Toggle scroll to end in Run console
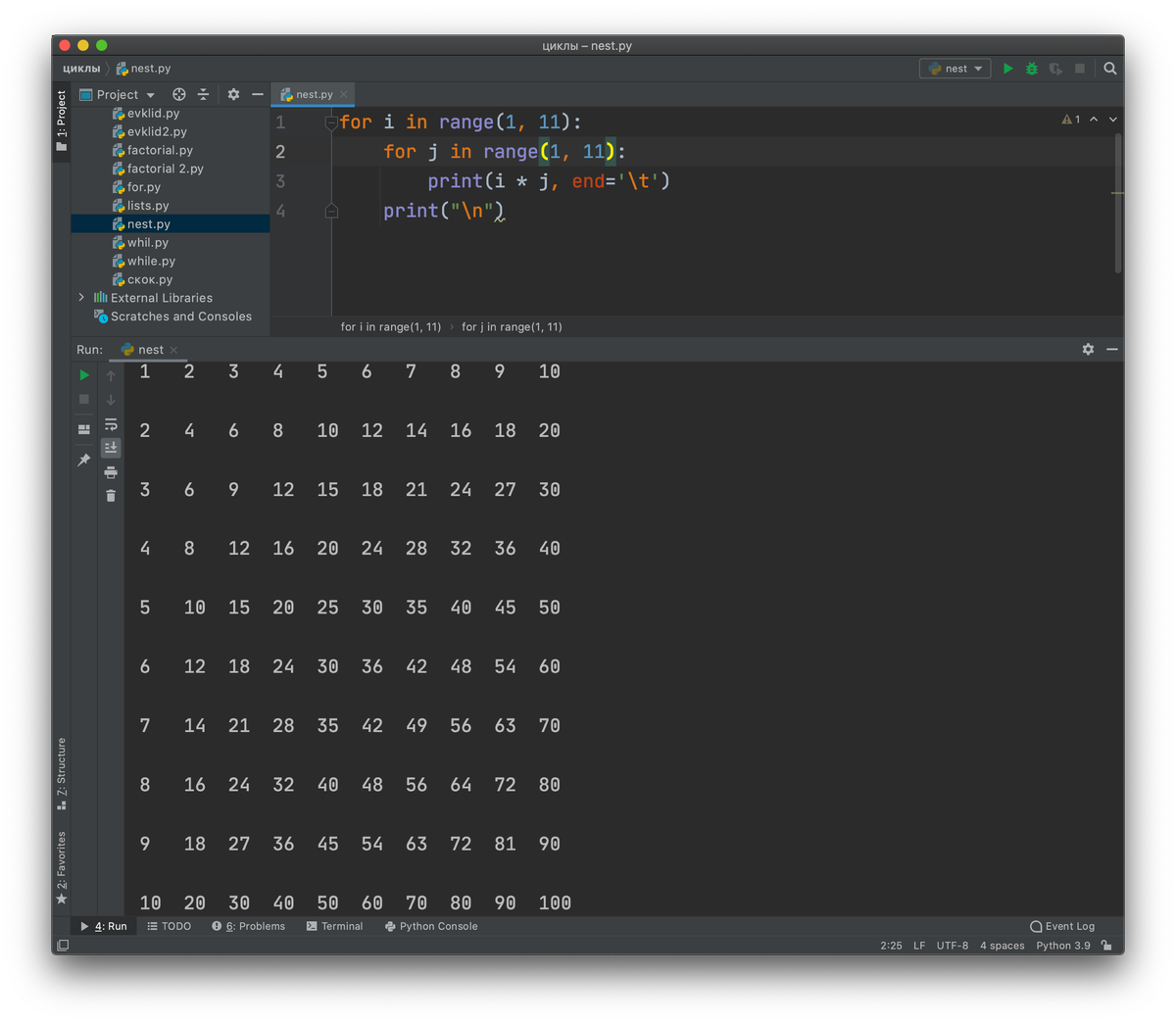Viewport: 1176px width, 1023px height. (x=111, y=448)
